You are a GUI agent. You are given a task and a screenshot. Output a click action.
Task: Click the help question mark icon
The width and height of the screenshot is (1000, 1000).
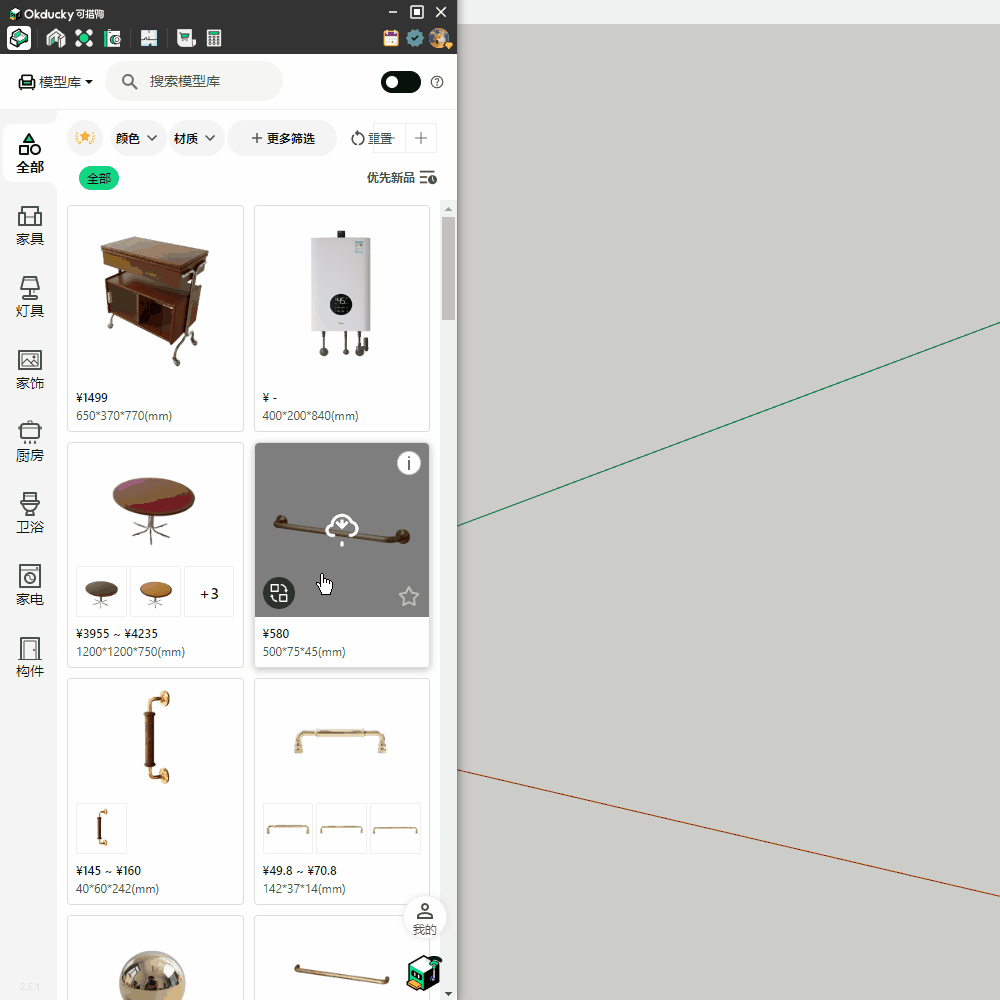pyautogui.click(x=437, y=82)
